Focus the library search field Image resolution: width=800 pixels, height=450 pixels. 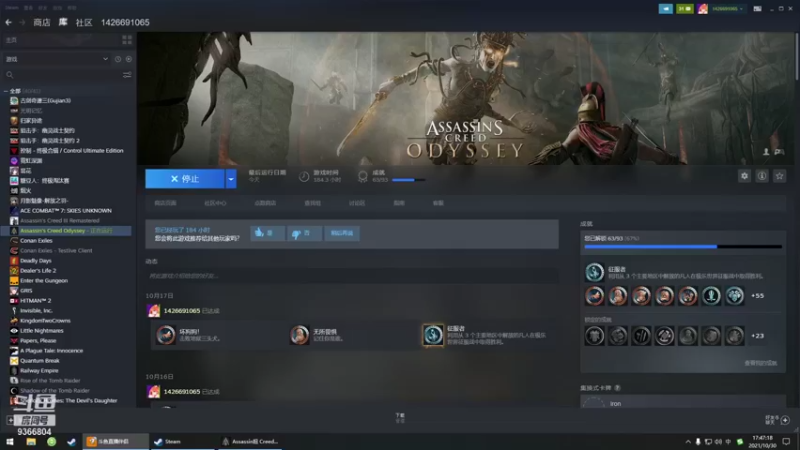coord(62,75)
